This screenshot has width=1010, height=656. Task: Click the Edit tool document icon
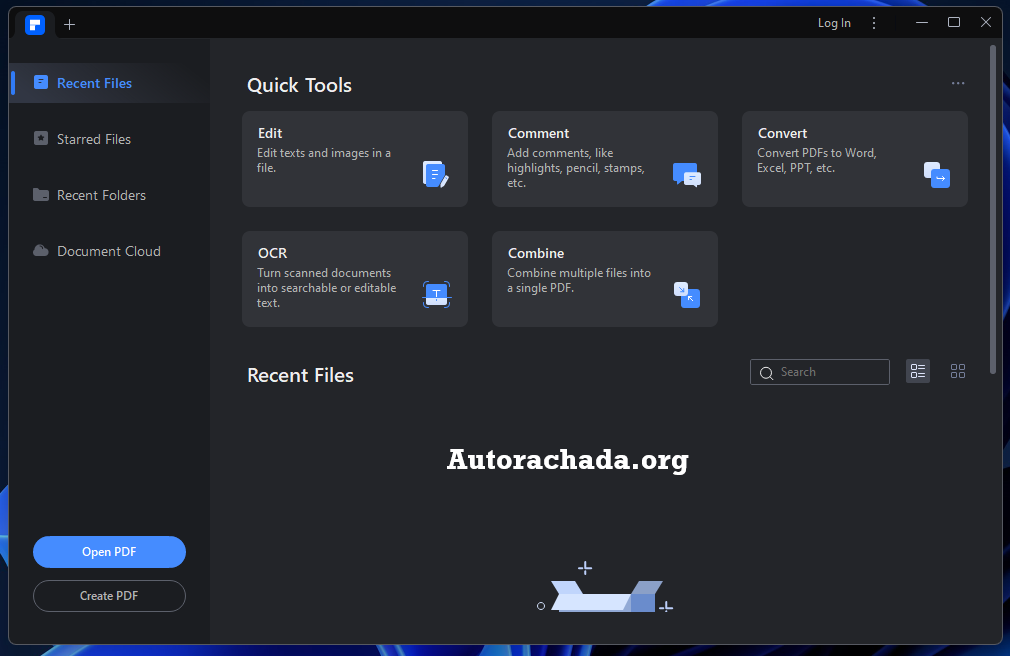point(435,174)
